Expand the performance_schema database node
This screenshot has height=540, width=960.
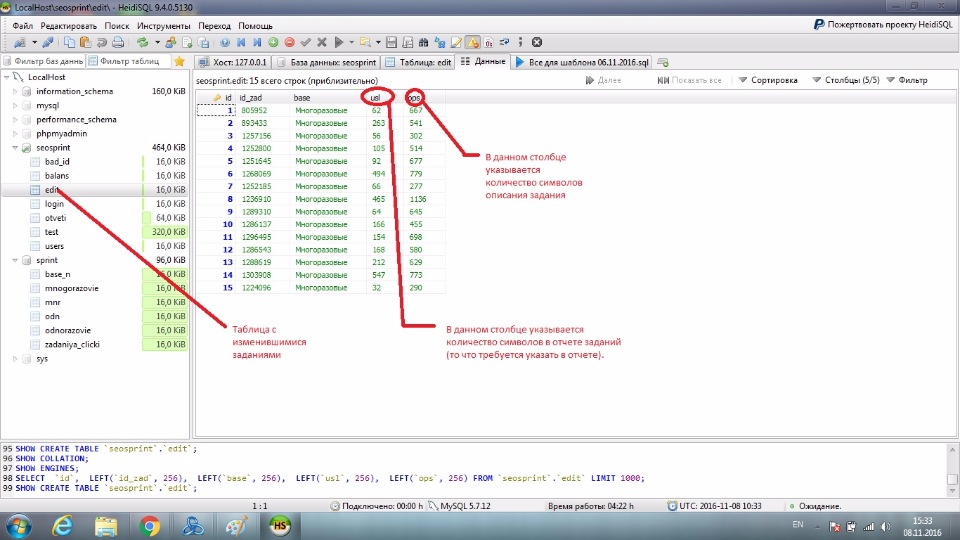point(15,119)
